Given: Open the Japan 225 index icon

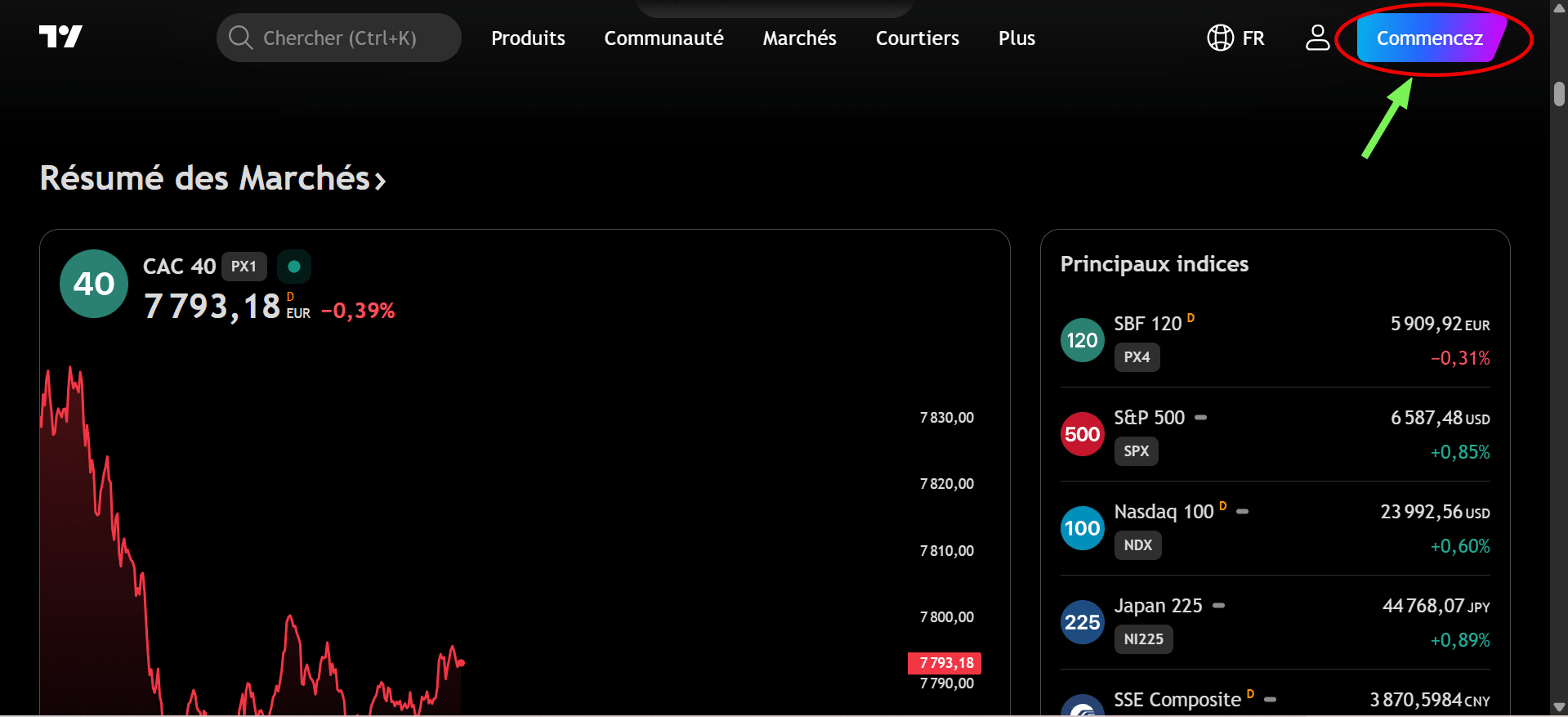Looking at the screenshot, I should click(1082, 622).
